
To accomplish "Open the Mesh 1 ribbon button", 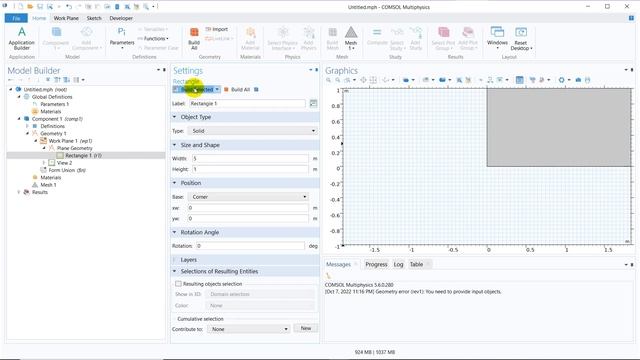I will (x=351, y=38).
